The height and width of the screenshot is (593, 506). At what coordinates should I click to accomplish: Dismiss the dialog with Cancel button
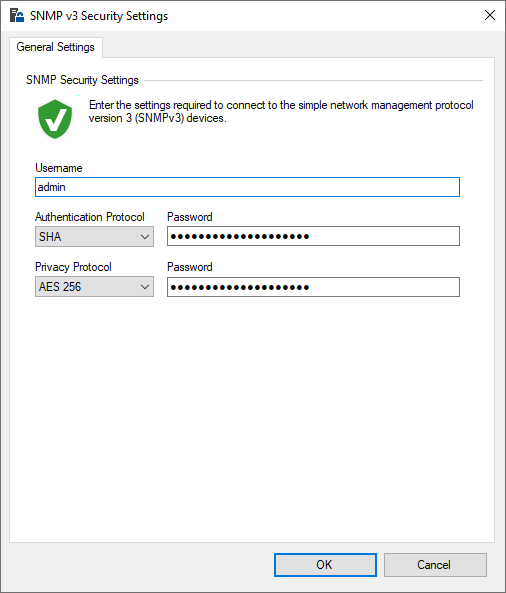click(x=435, y=565)
